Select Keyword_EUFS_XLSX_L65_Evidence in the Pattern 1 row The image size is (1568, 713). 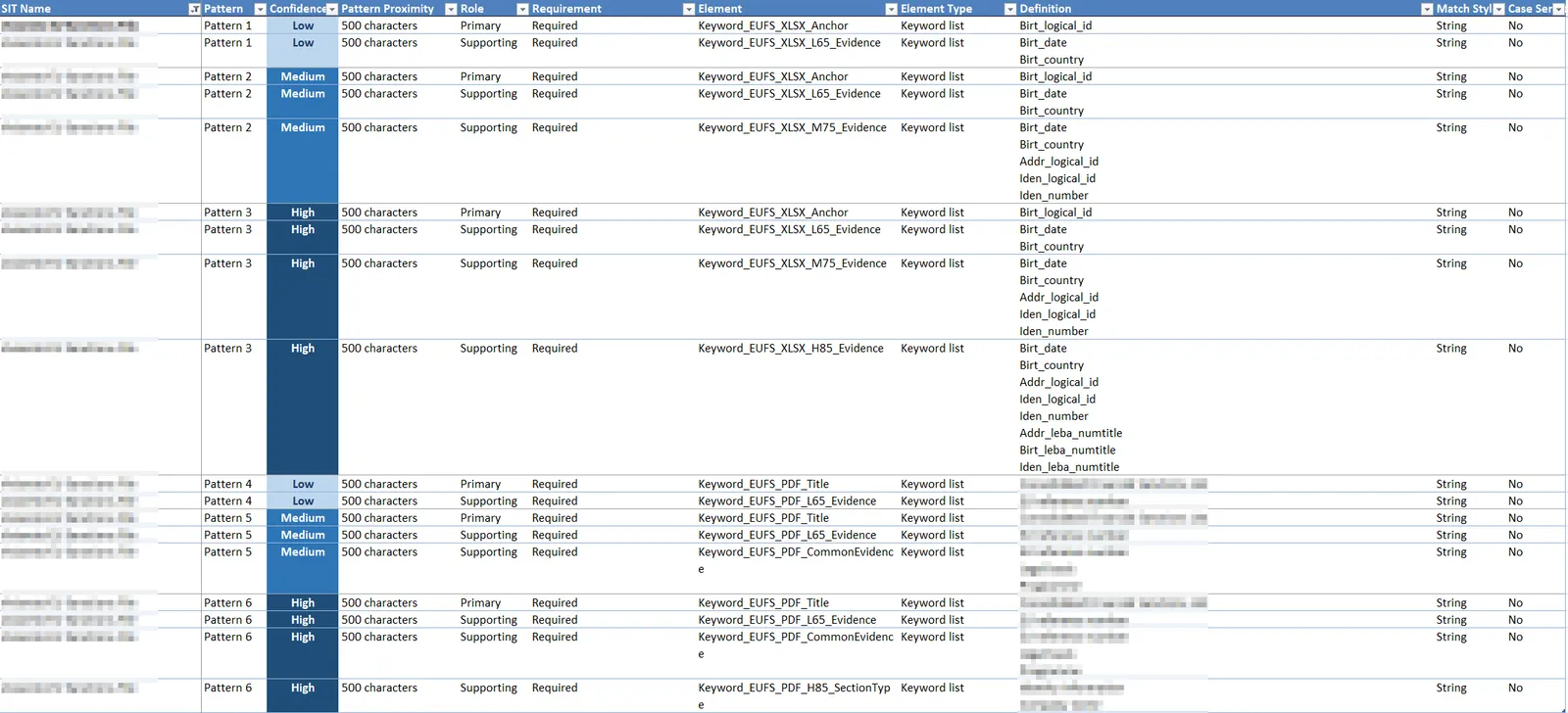[x=789, y=43]
